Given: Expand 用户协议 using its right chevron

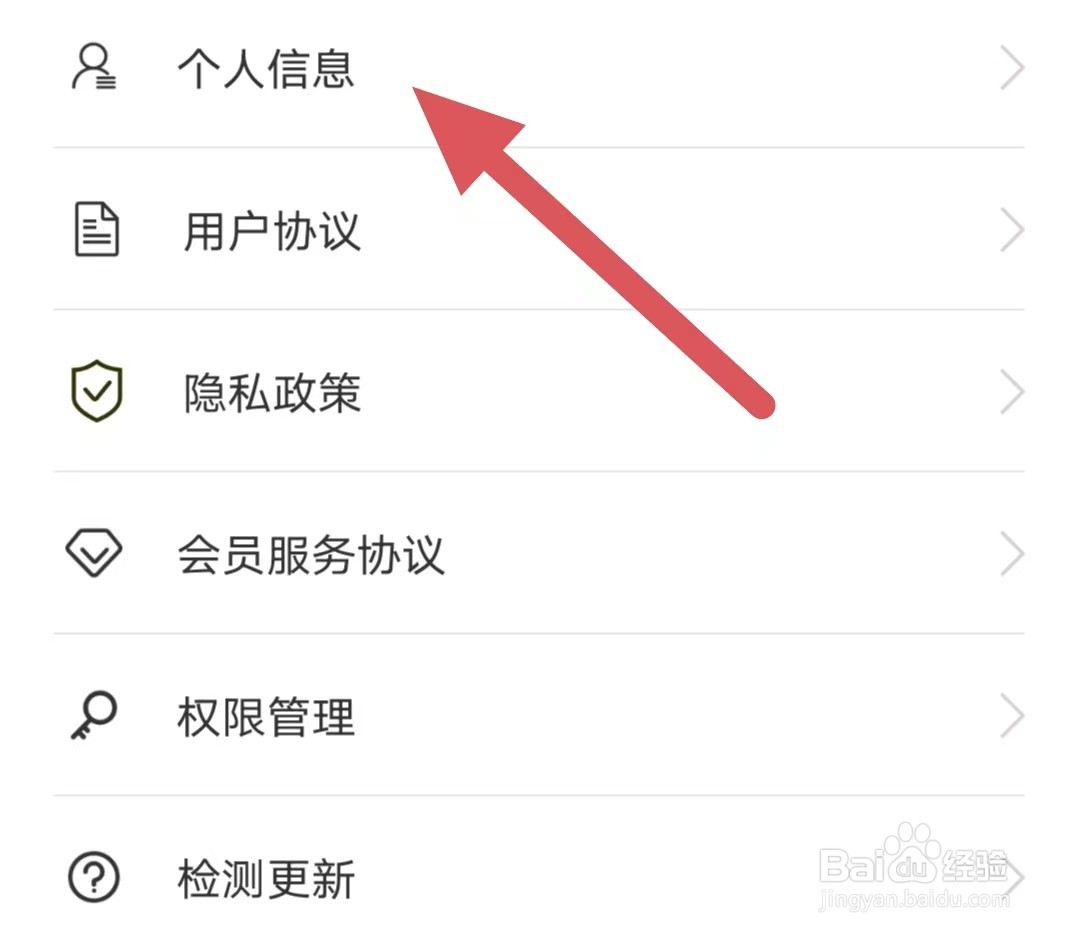Looking at the screenshot, I should (1012, 230).
